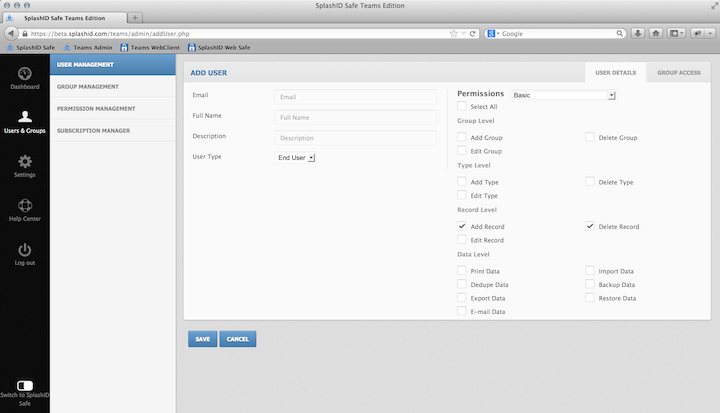
Task: Enable the Edit Record checkbox
Action: 462,240
